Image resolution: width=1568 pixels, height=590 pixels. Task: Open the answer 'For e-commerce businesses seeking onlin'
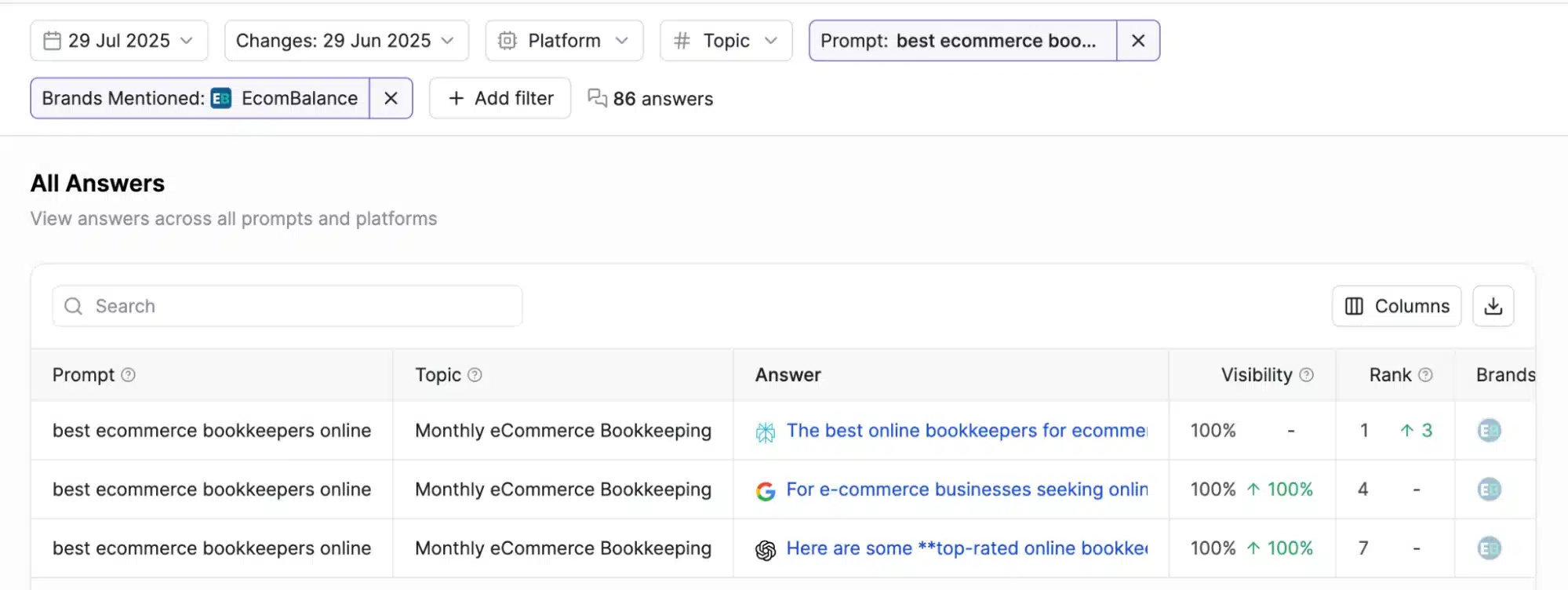pyautogui.click(x=966, y=490)
